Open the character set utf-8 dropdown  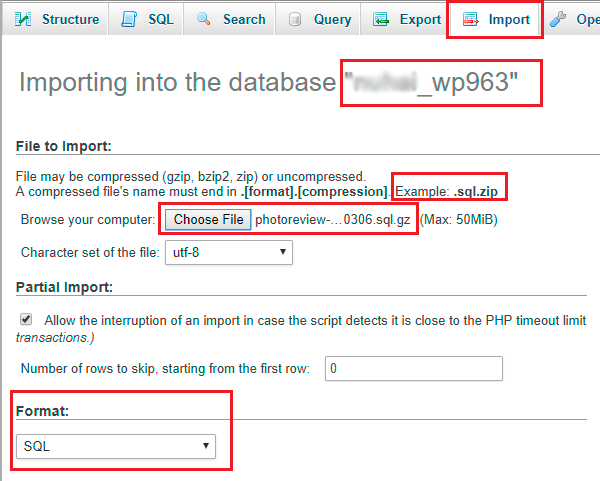tap(229, 252)
